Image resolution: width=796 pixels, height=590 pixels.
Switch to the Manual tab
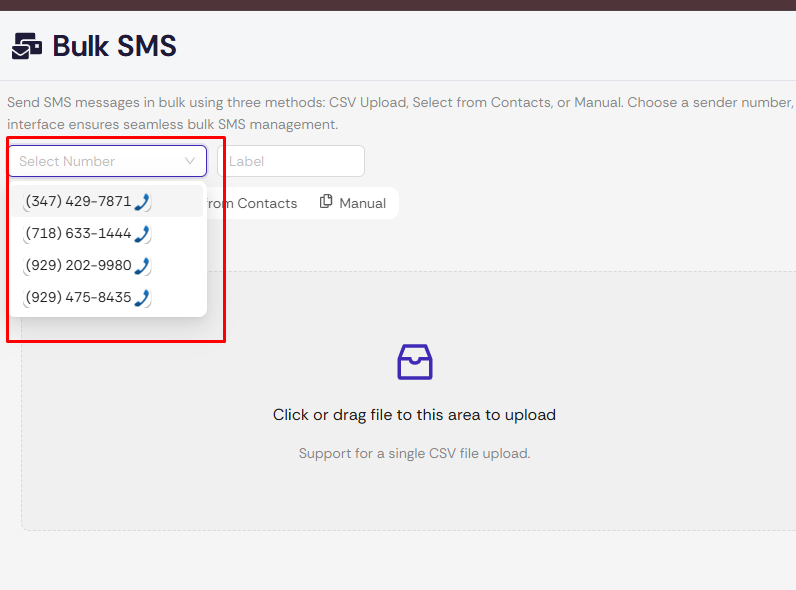[362, 203]
